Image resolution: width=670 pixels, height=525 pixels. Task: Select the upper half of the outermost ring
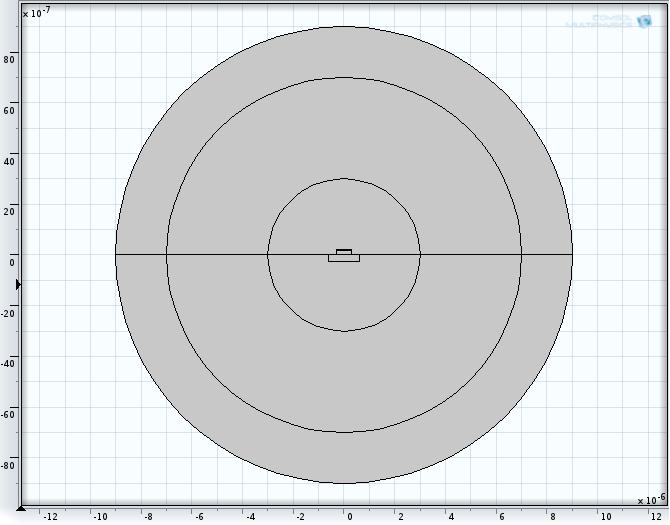point(344,52)
